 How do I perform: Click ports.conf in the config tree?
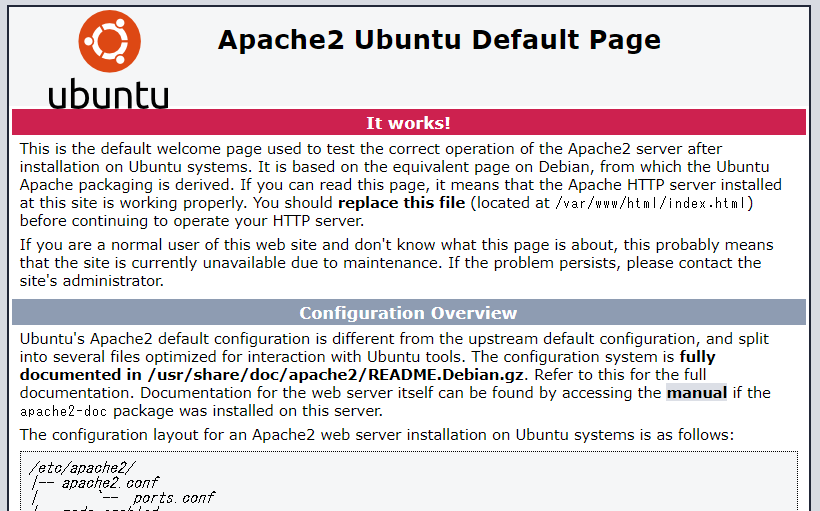(174, 498)
